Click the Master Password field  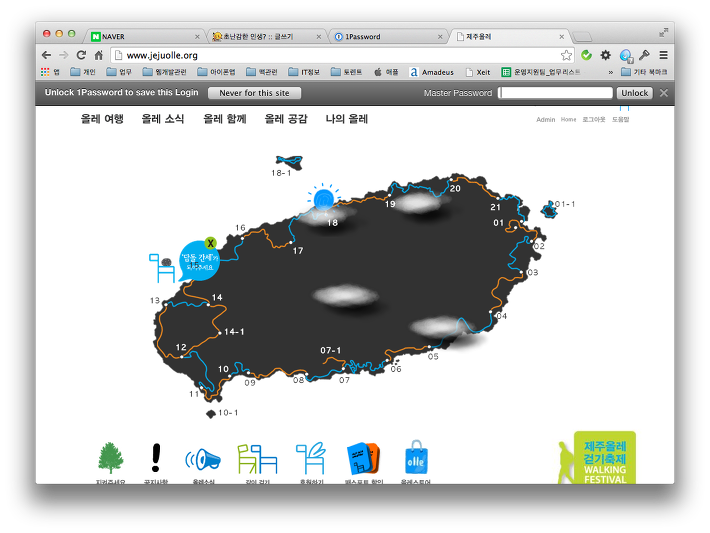pyautogui.click(x=555, y=93)
